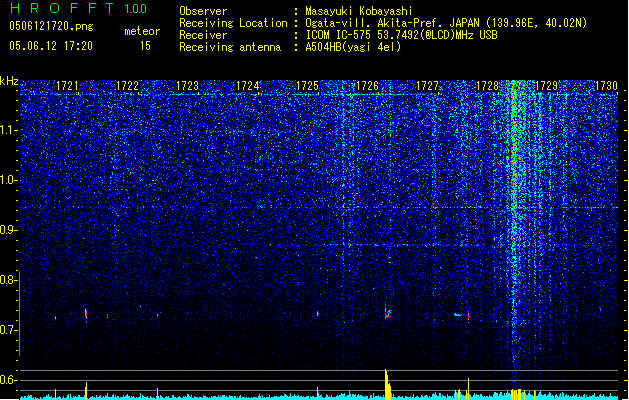
Task: Click receiver value ICOM IC-575 53.7492 MHz USB
Action: [x=401, y=35]
